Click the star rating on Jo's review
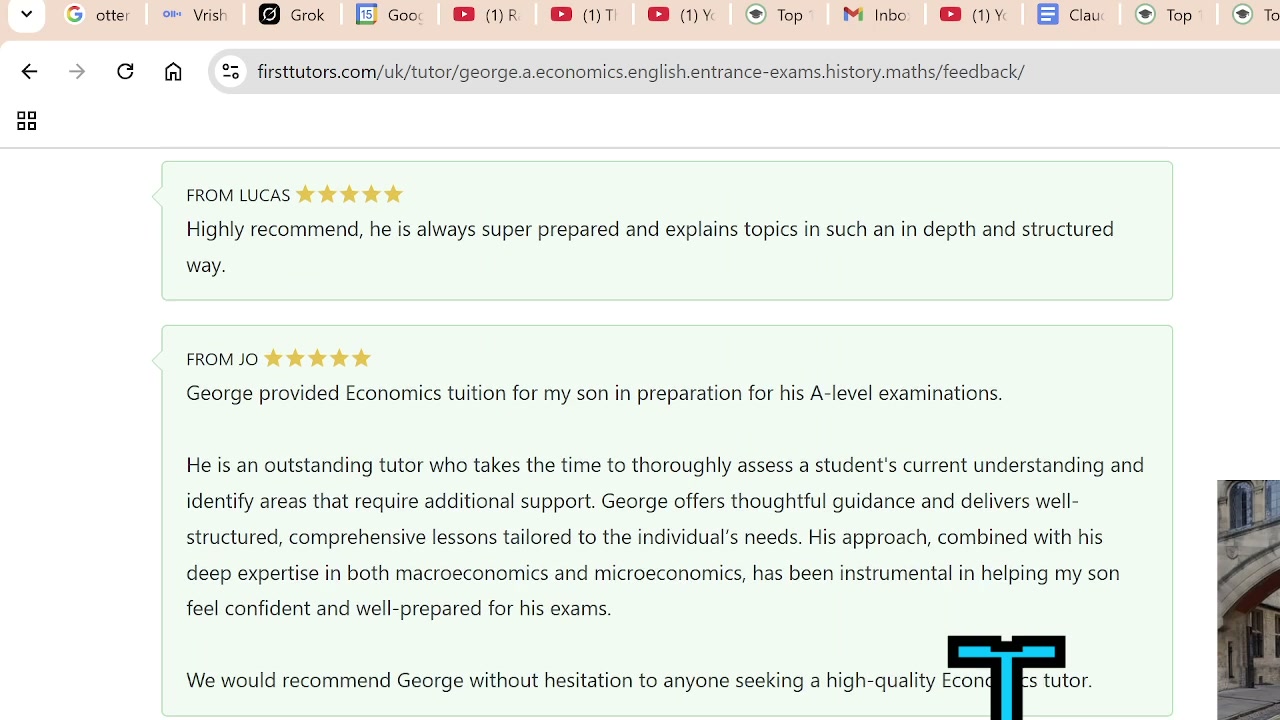Image resolution: width=1280 pixels, height=720 pixels. pos(317,358)
